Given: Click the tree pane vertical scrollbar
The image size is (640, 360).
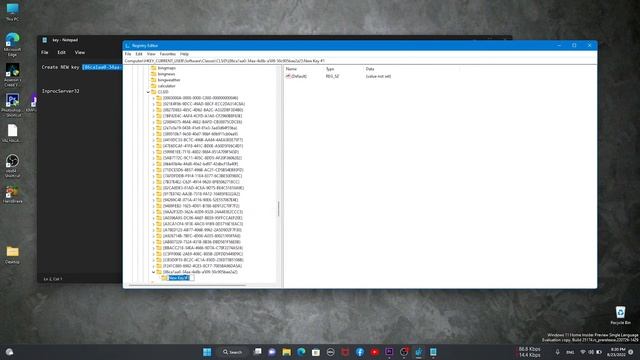Looking at the screenshot, I should click(279, 209).
